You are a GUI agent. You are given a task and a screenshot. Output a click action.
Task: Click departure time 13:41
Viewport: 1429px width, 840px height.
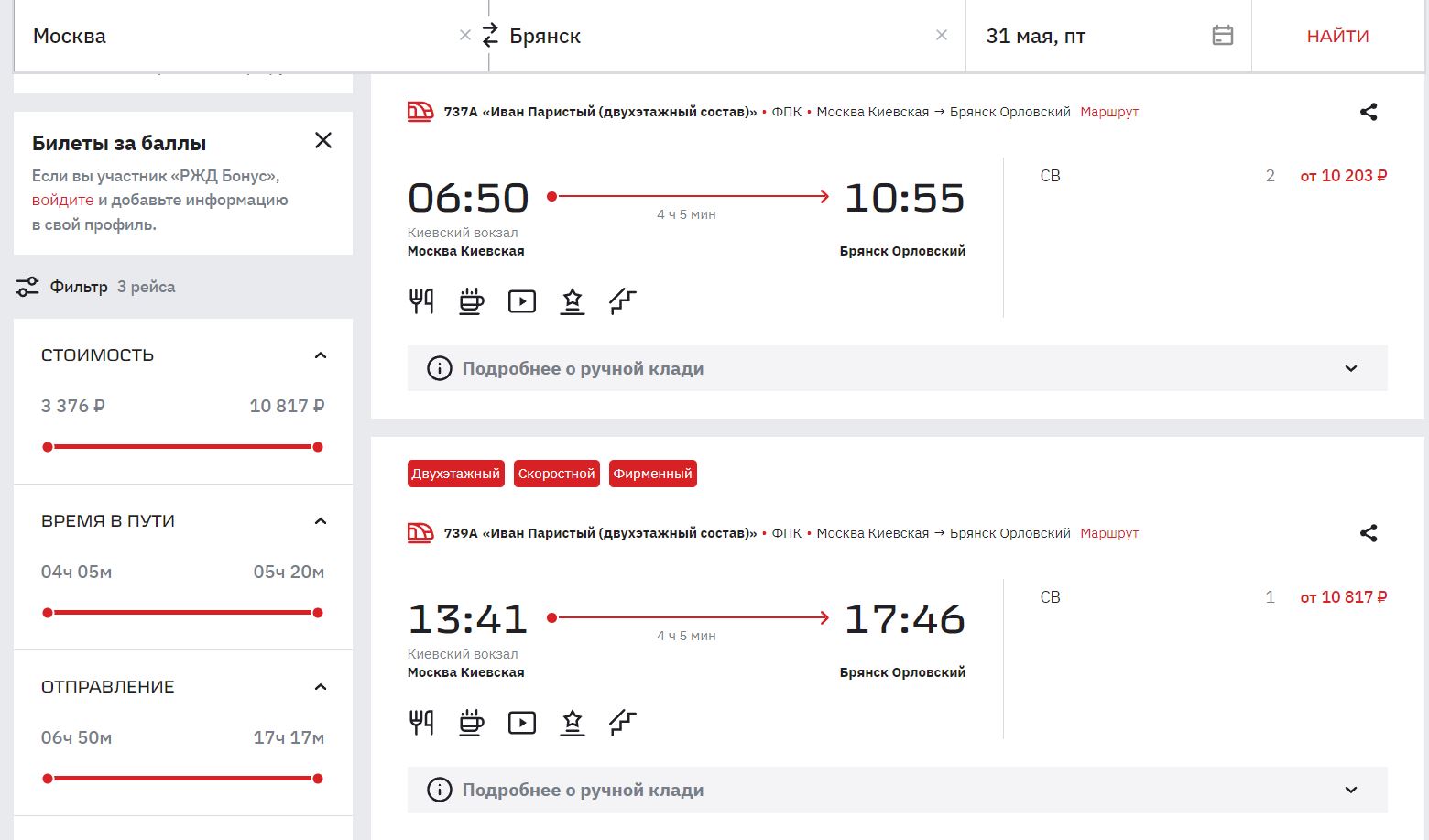pyautogui.click(x=468, y=619)
